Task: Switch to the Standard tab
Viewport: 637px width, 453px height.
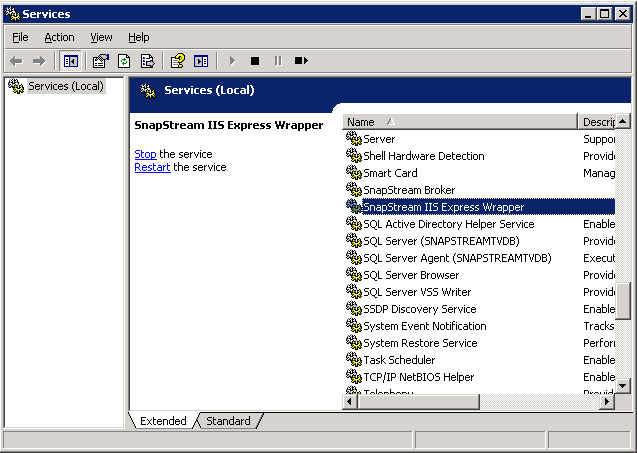Action: point(228,421)
